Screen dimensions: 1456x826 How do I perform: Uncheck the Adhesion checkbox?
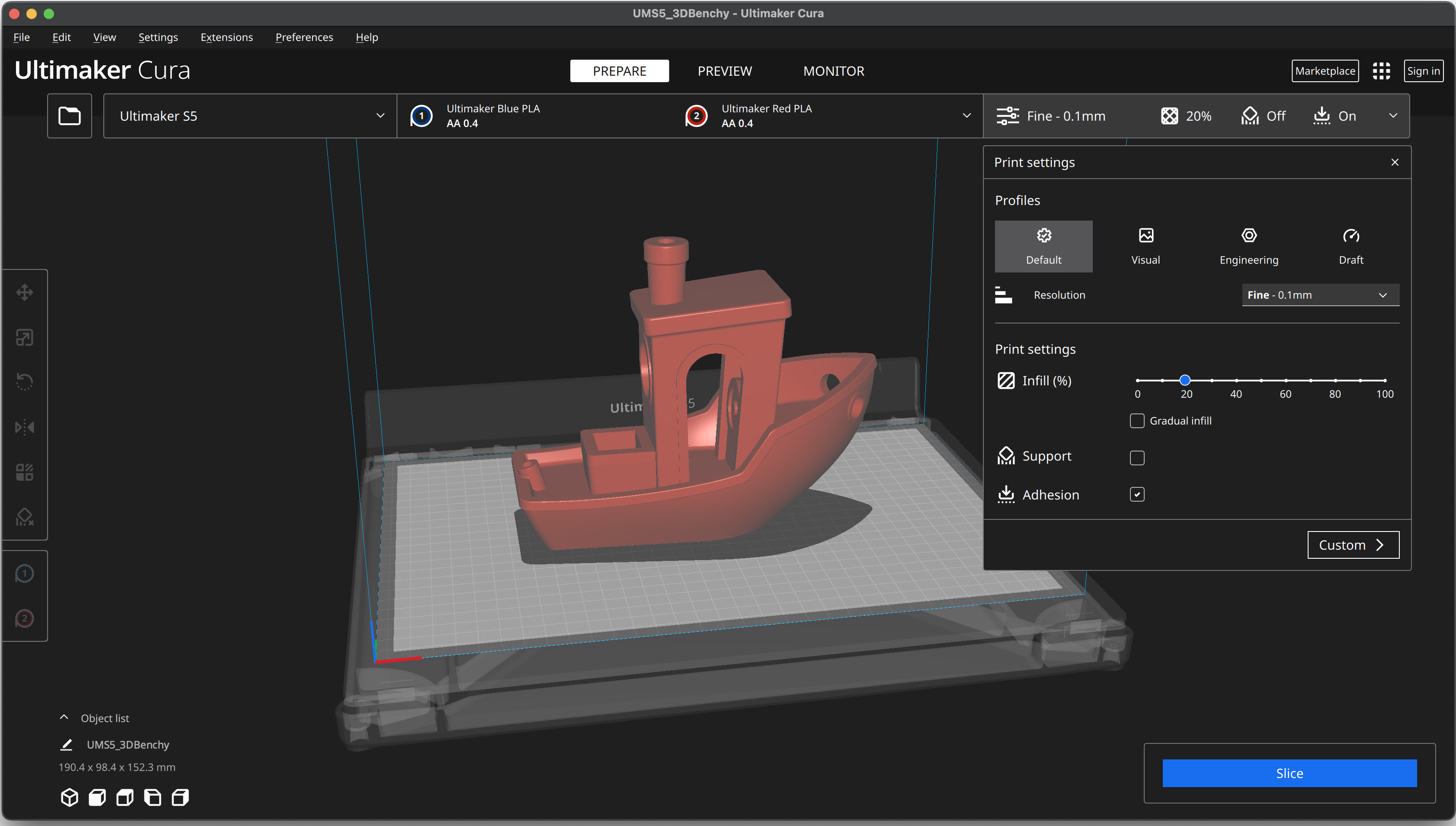point(1137,495)
